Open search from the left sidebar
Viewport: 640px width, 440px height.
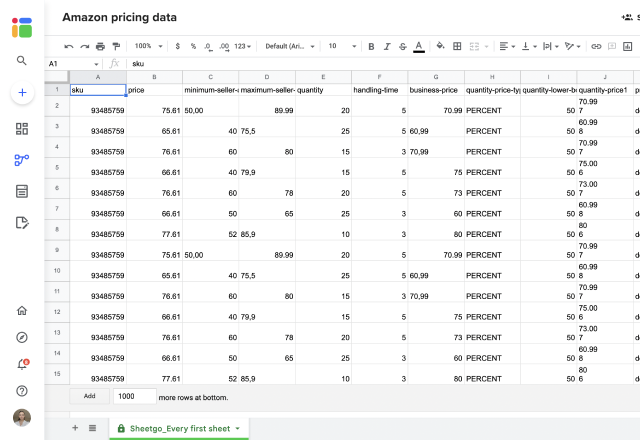click(22, 61)
